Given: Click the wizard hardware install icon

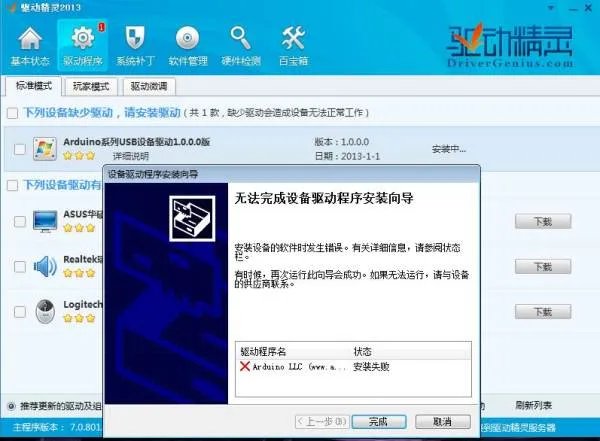Looking at the screenshot, I should coord(192,219).
